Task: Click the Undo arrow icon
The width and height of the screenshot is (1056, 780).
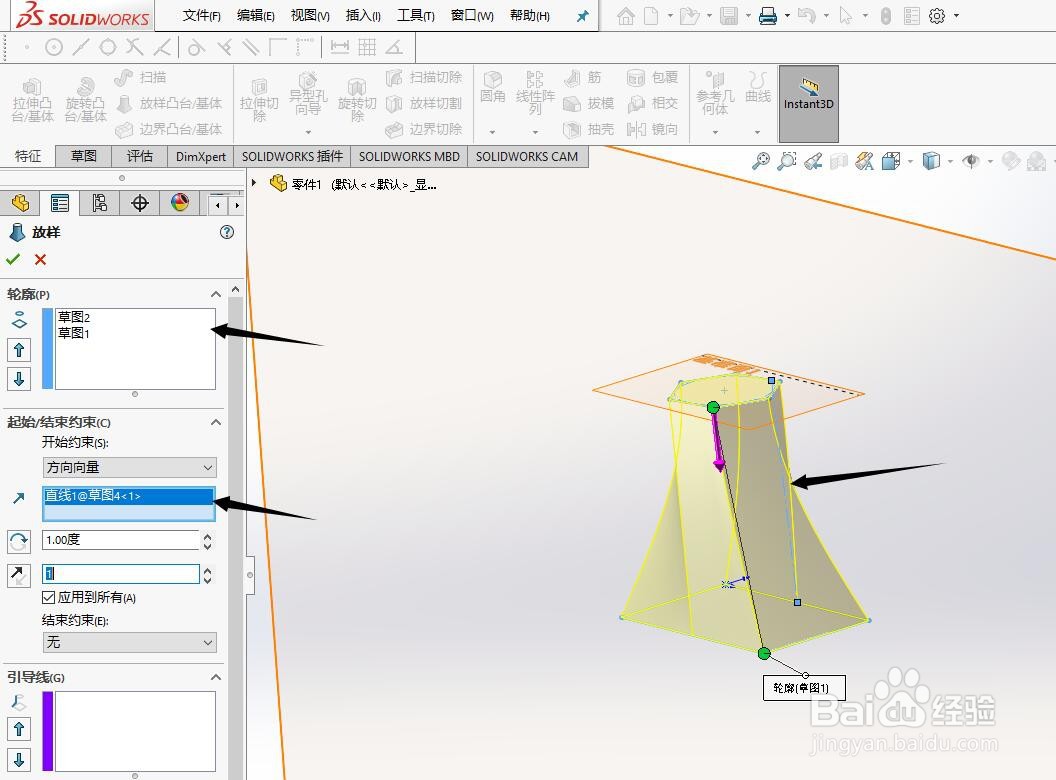Action: tap(806, 15)
